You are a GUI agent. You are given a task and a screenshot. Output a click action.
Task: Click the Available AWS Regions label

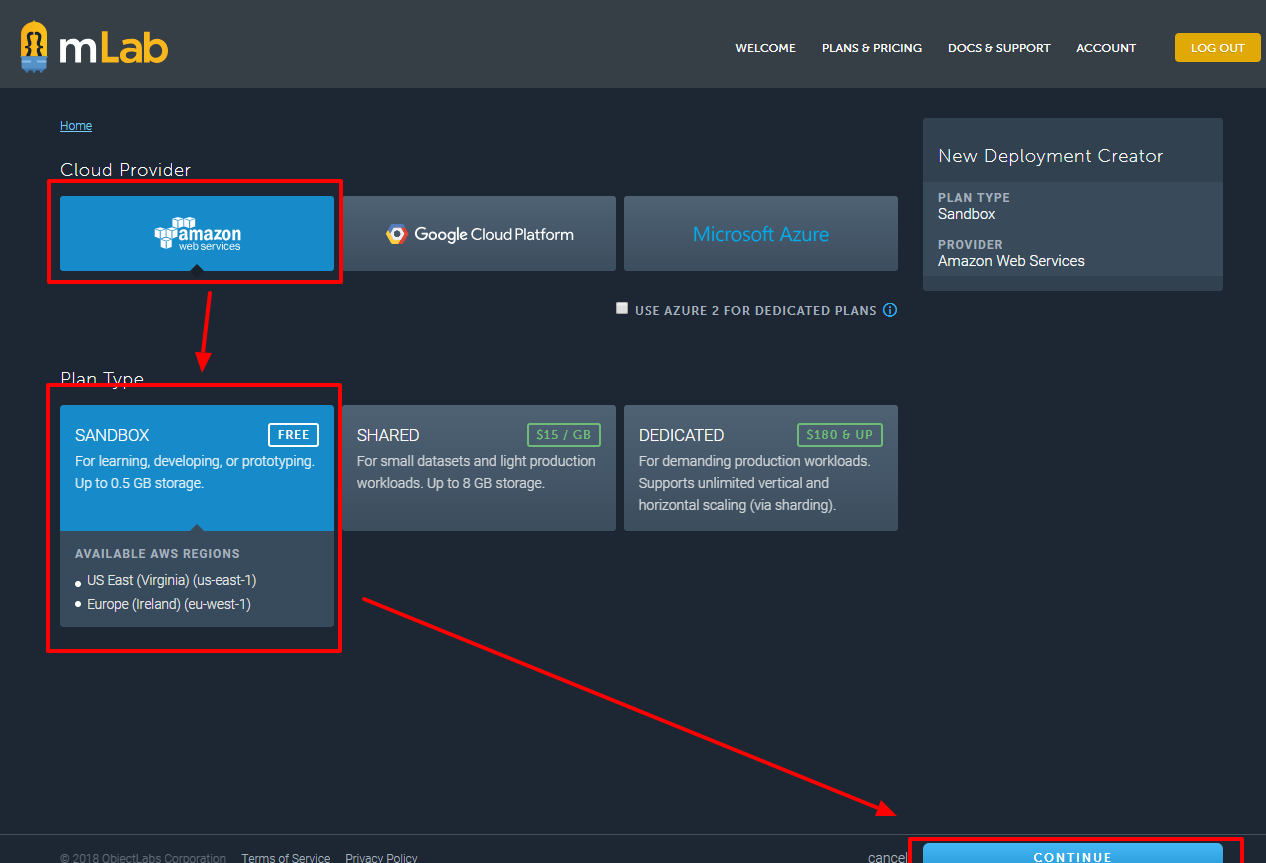point(157,554)
